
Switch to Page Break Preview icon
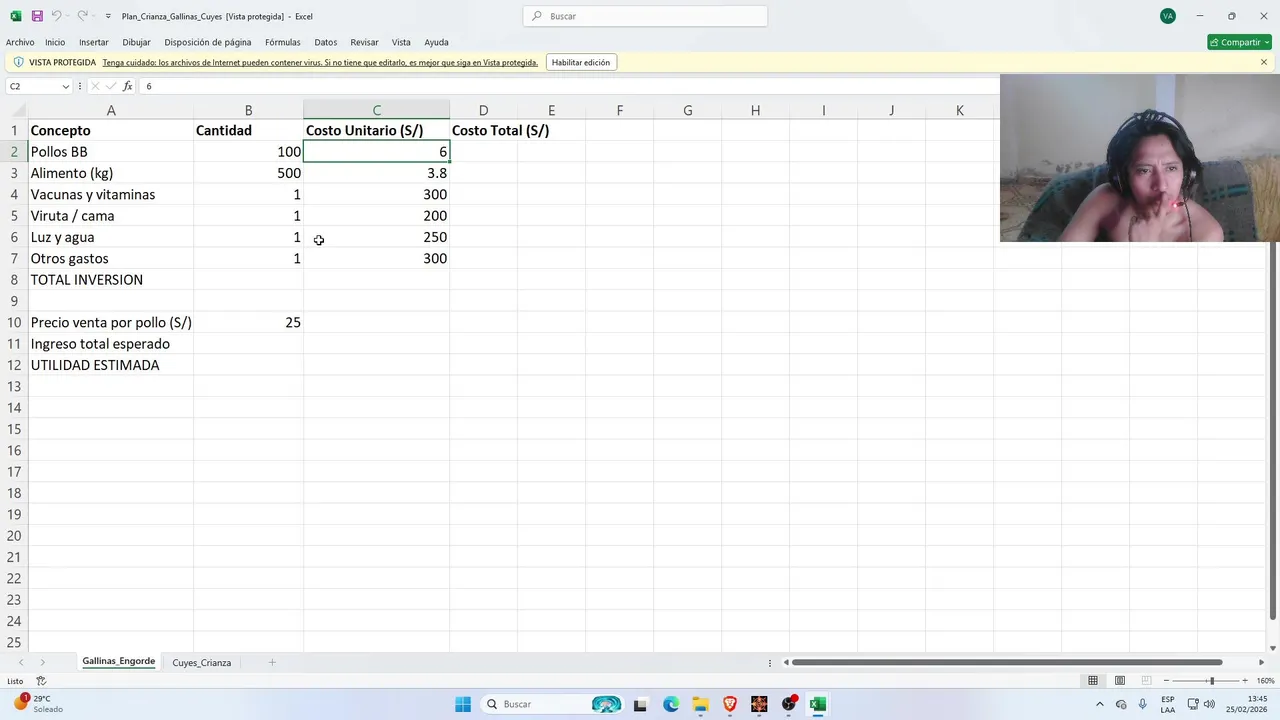(1147, 681)
